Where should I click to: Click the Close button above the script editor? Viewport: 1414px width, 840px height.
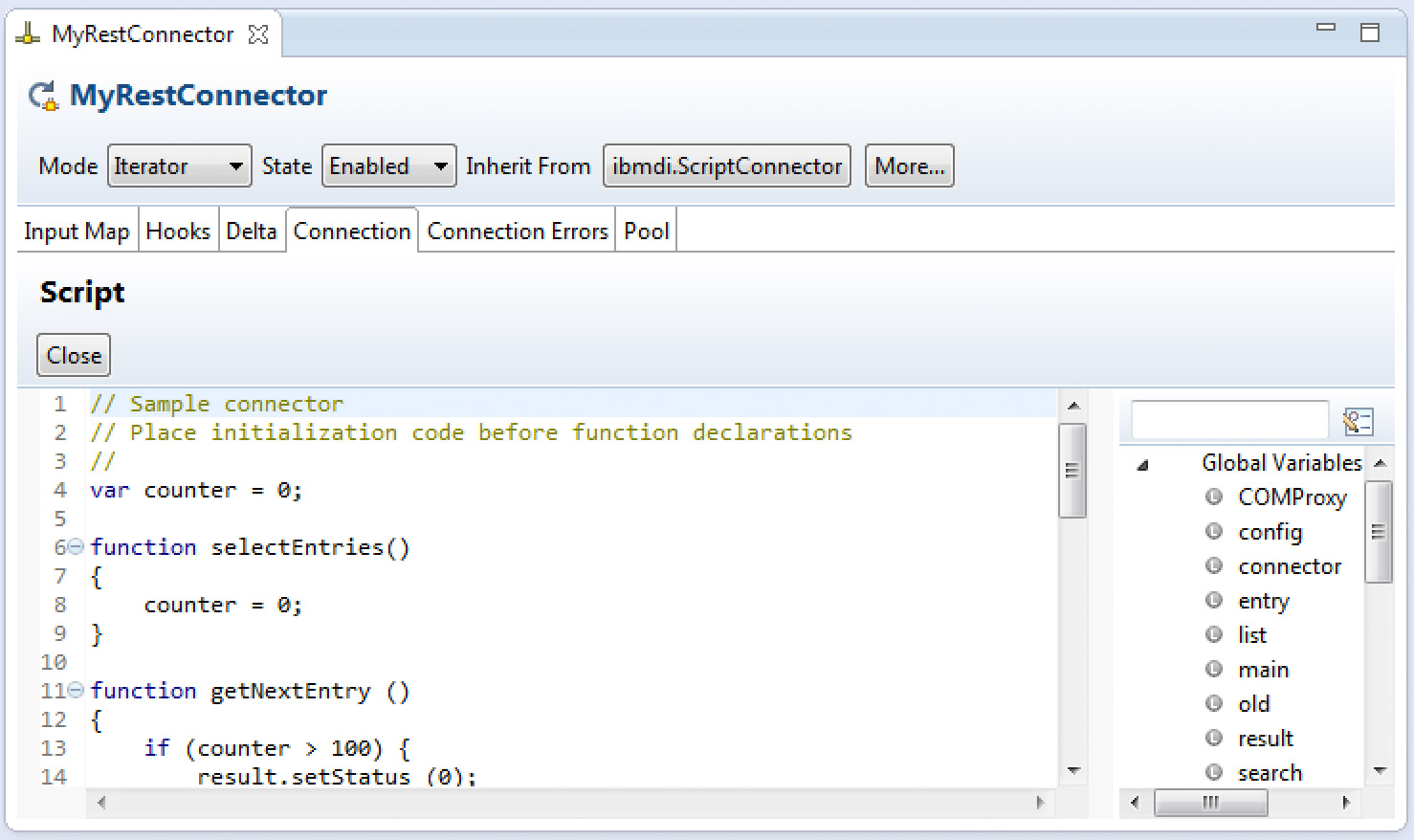coord(73,355)
